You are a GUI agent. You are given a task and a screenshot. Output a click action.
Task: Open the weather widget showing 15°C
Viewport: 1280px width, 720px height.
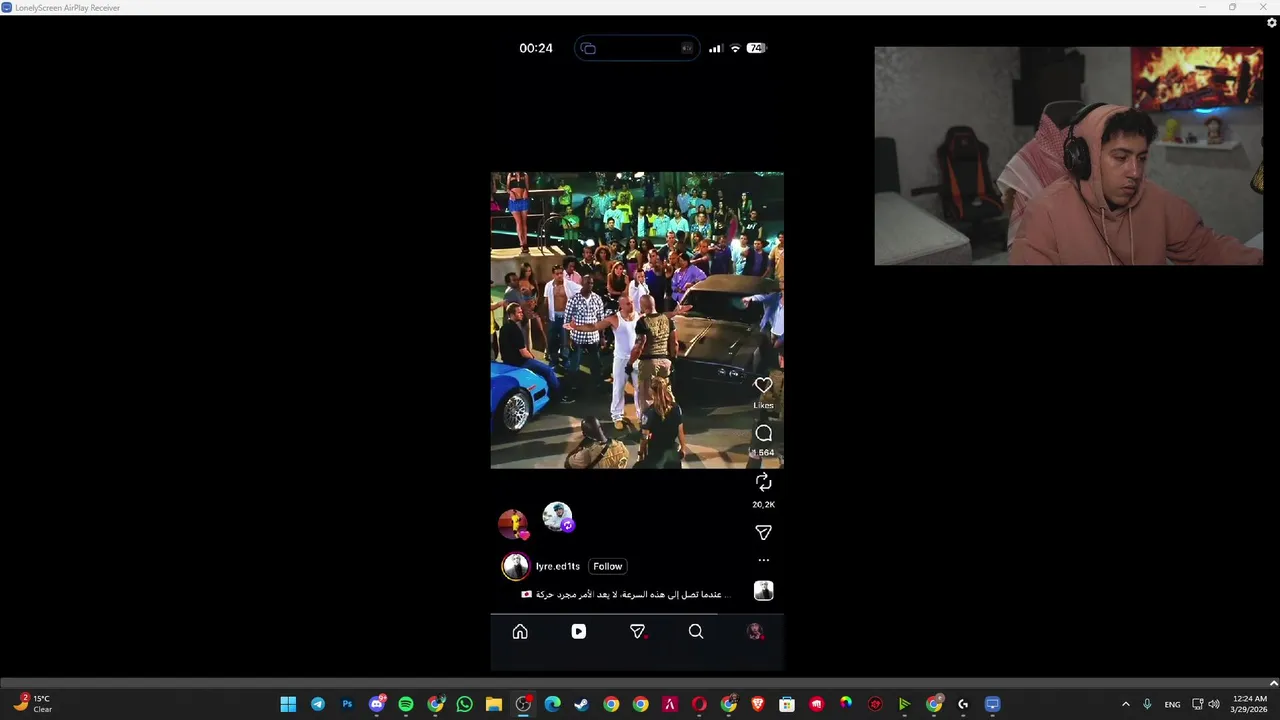(32, 704)
